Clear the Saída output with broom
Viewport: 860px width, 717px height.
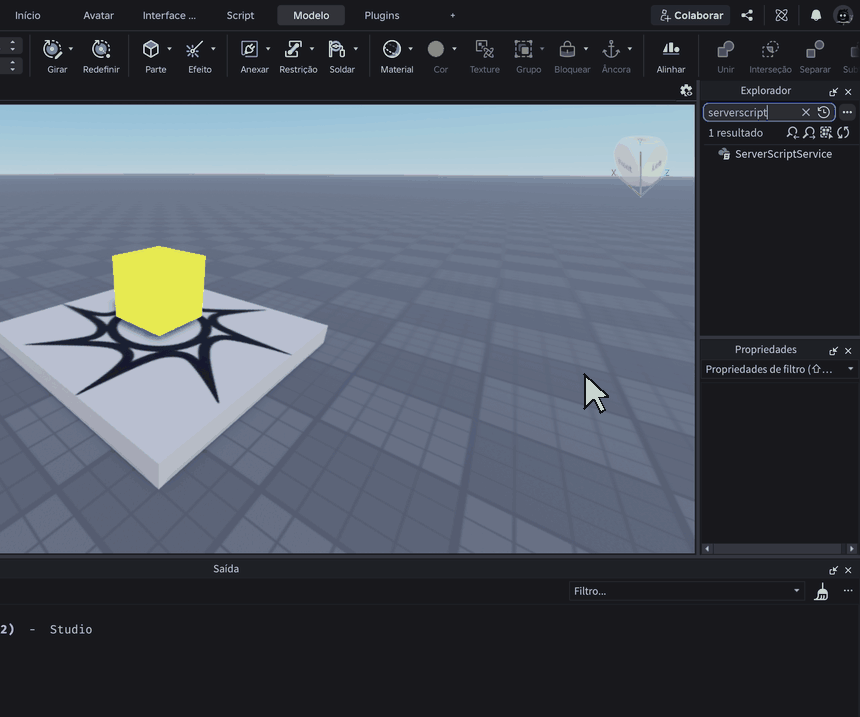click(x=822, y=591)
